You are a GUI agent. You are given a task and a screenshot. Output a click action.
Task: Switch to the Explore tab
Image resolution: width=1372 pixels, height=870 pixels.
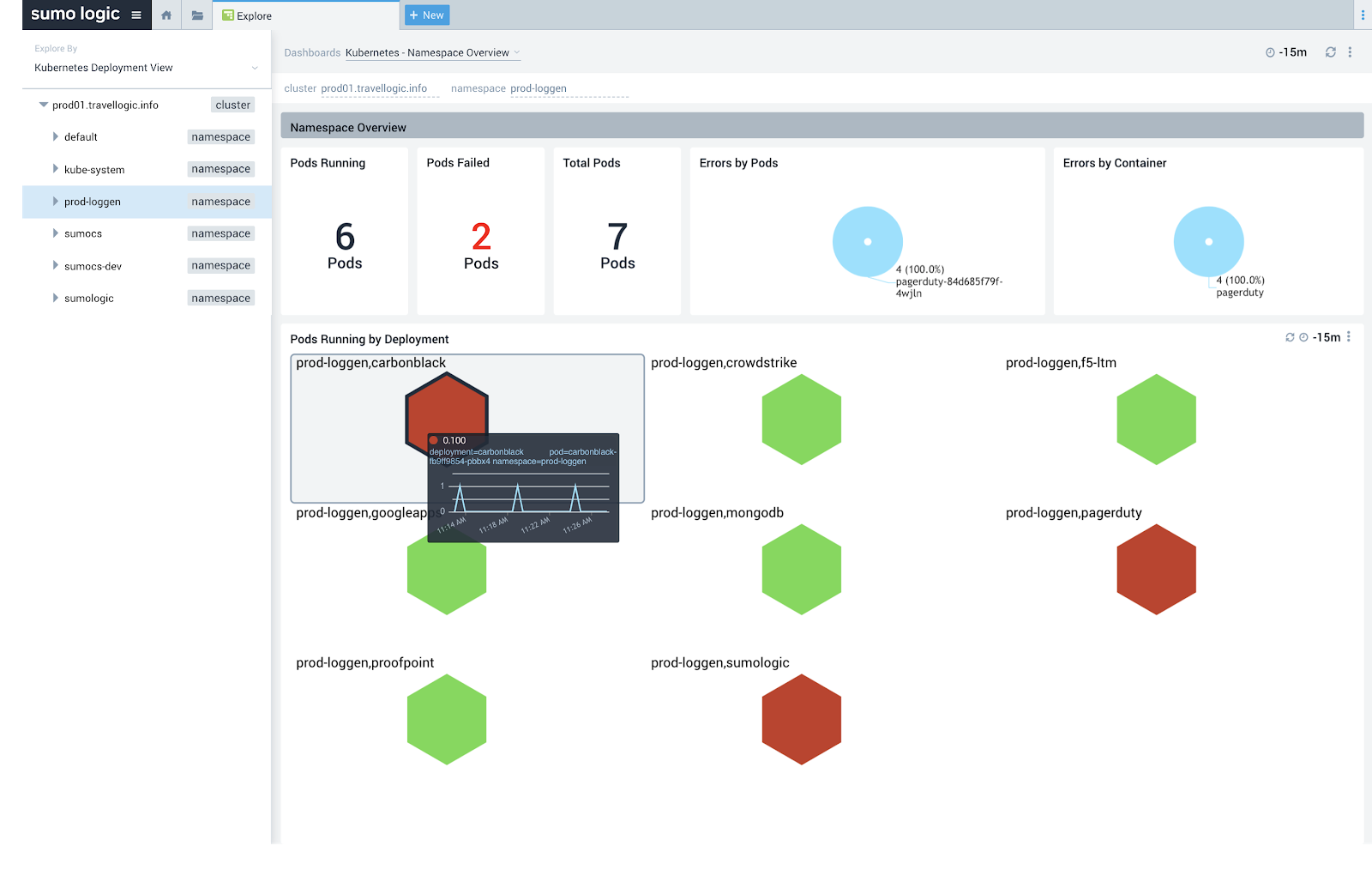pyautogui.click(x=306, y=15)
